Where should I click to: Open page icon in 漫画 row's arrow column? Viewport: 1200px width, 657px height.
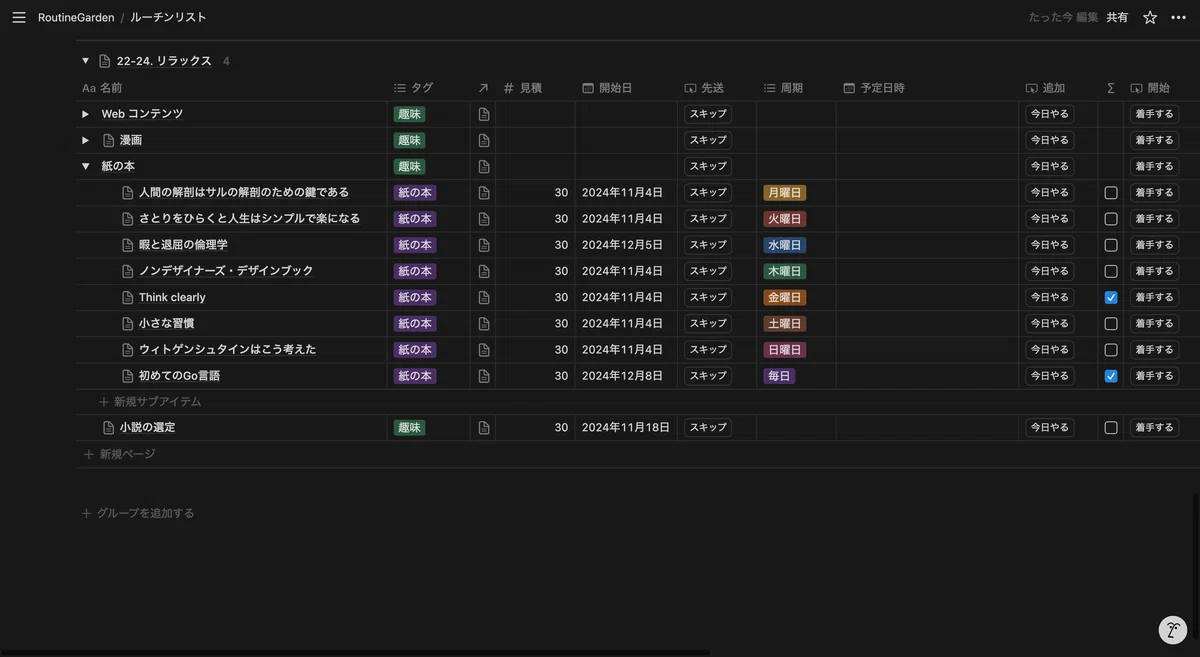tap(484, 140)
